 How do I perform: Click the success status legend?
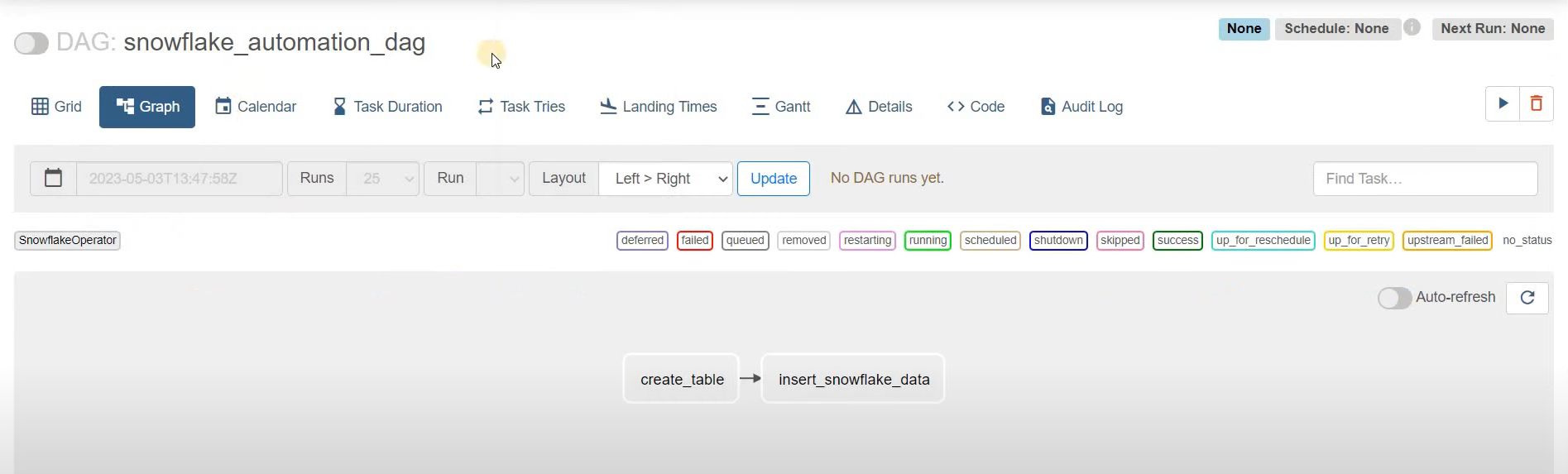tap(1177, 241)
